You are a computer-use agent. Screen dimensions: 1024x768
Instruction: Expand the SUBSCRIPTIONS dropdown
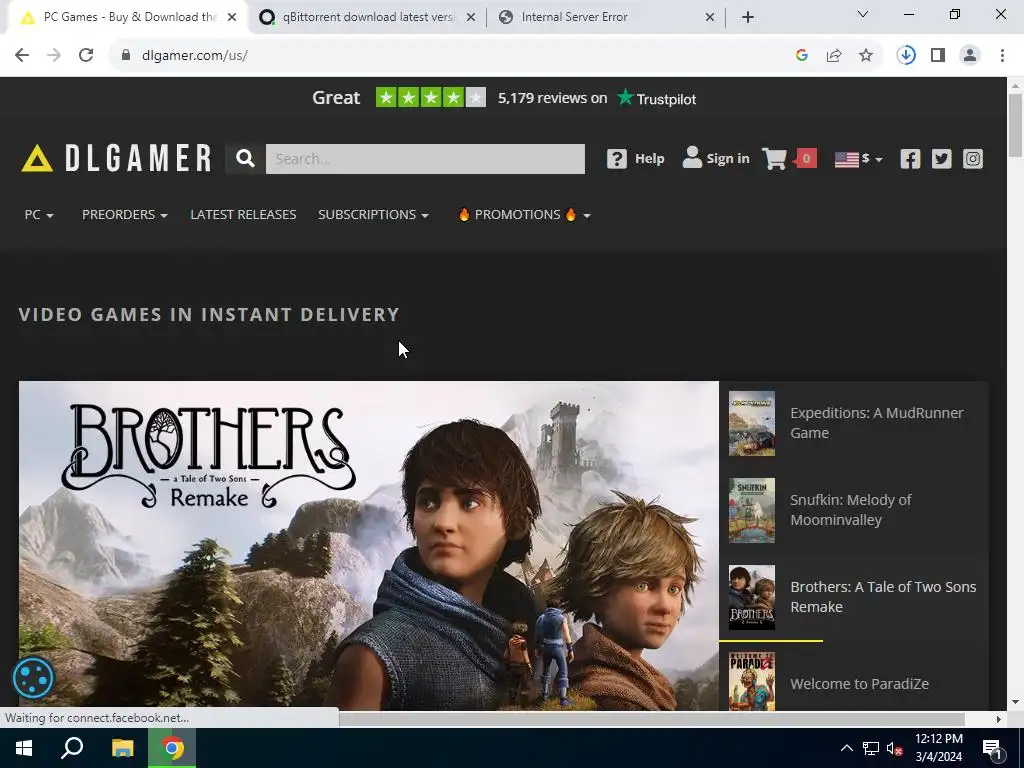coord(373,215)
